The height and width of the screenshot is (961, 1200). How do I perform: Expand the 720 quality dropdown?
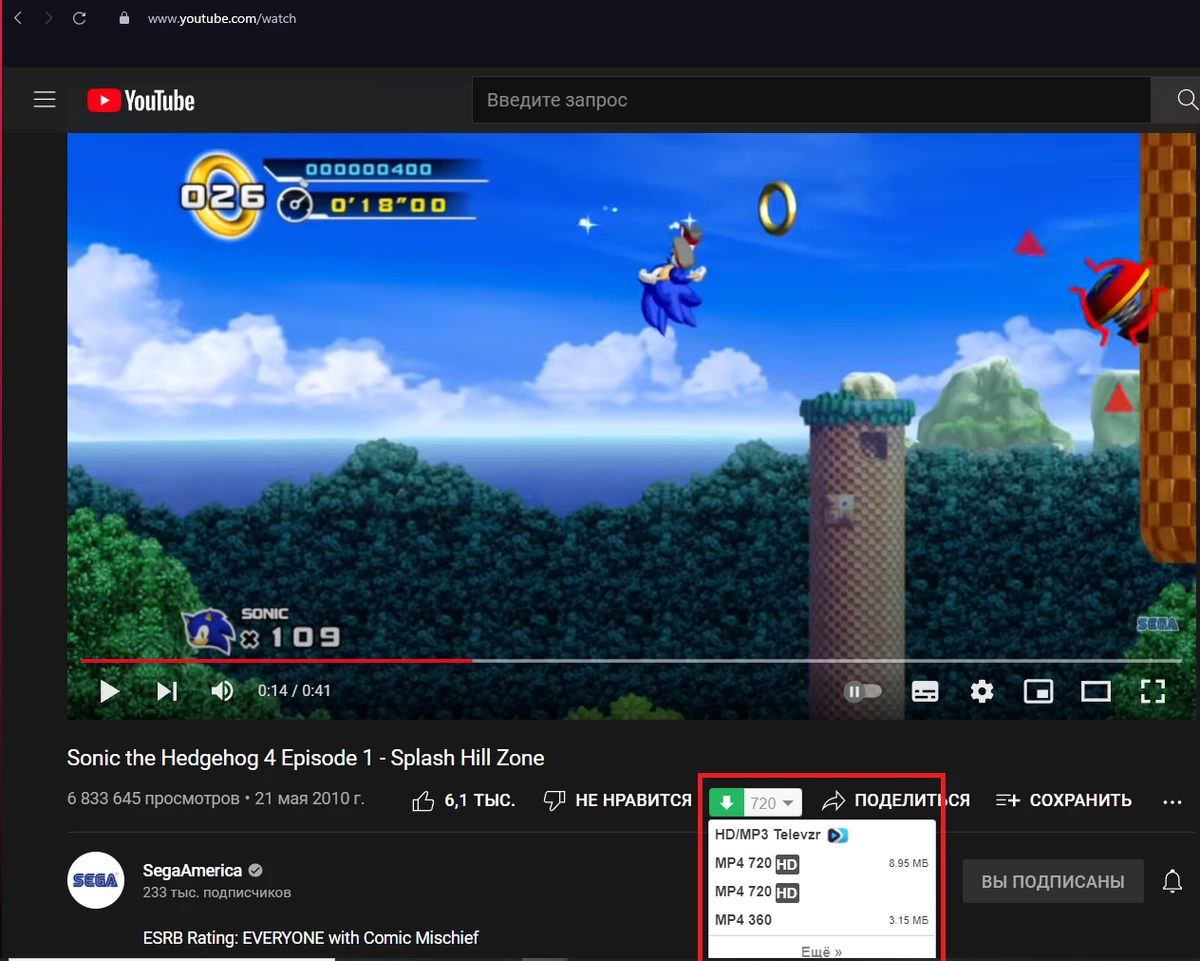tap(773, 802)
